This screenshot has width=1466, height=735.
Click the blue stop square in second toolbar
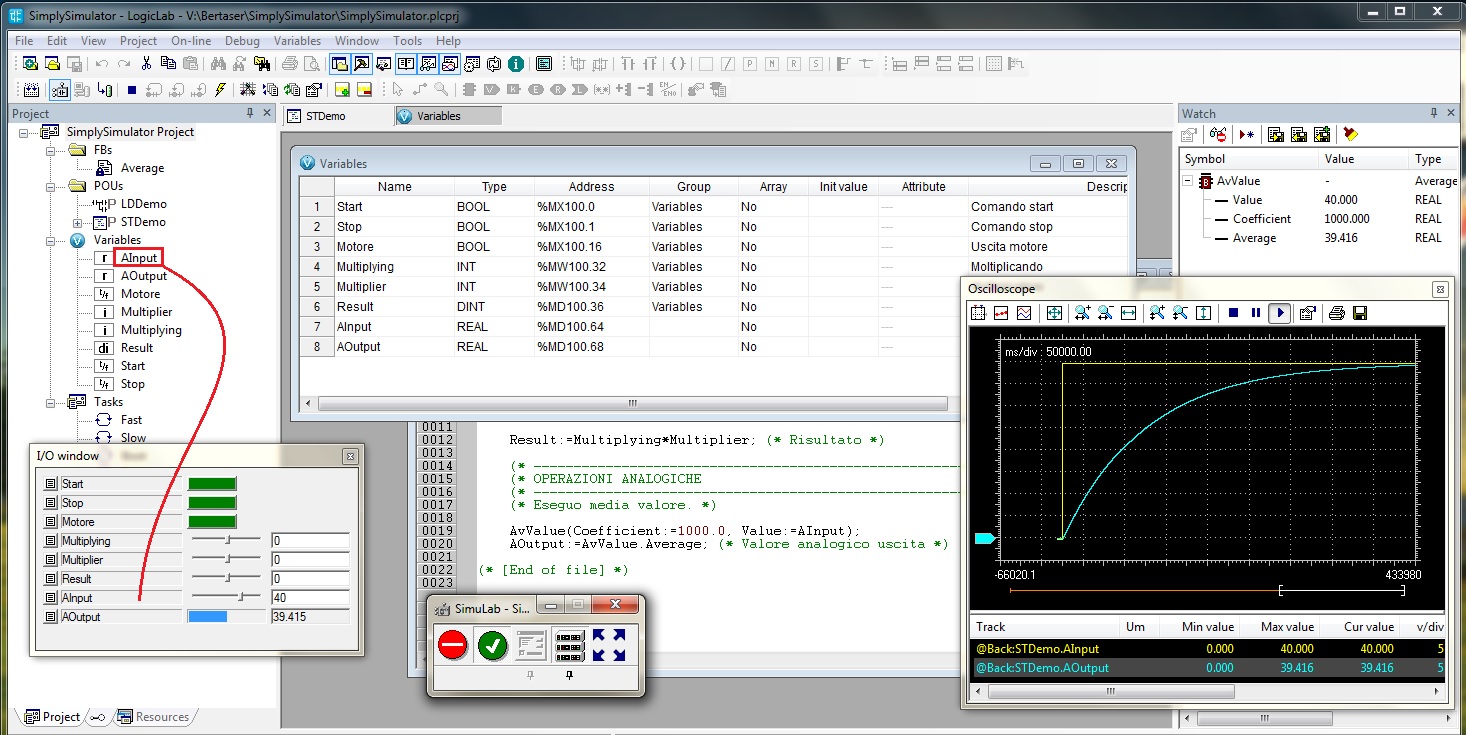point(132,90)
